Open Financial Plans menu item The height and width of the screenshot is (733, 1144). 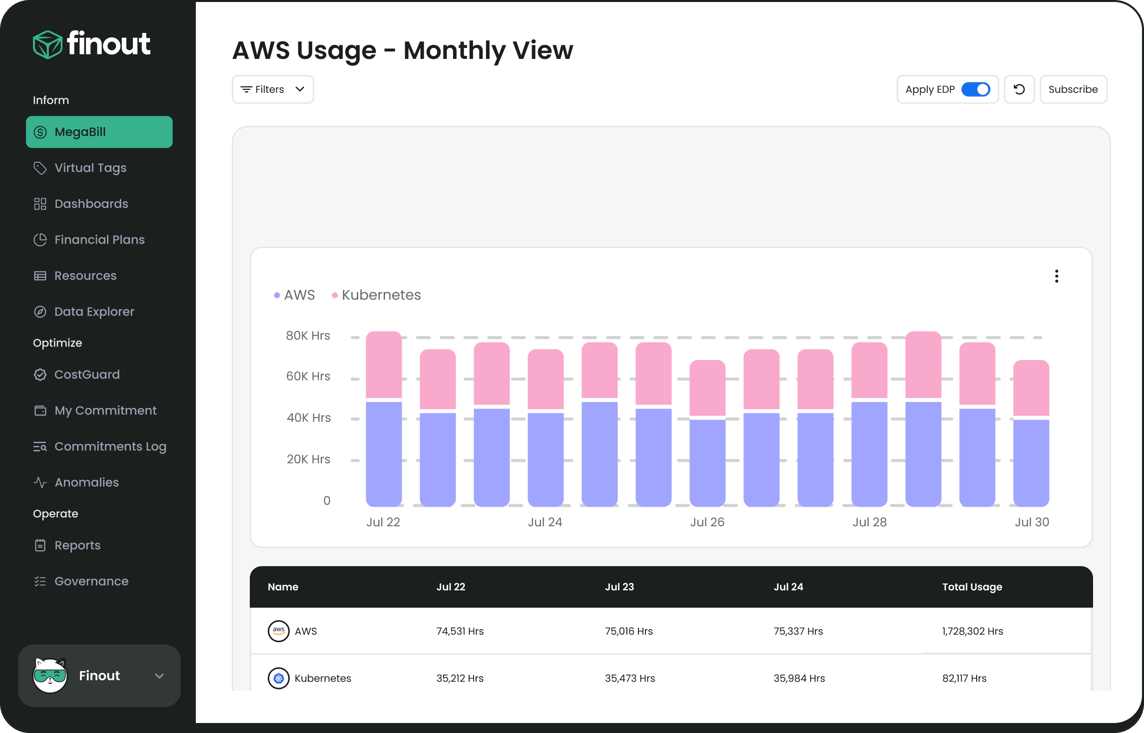pyautogui.click(x=99, y=239)
